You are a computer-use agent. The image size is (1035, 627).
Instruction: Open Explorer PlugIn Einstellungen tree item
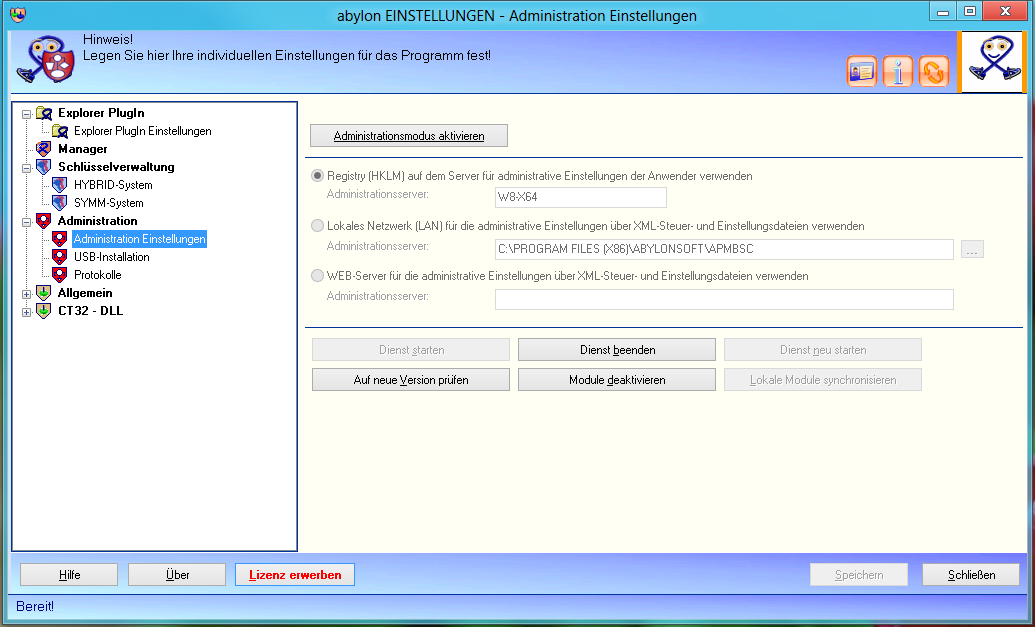pos(142,131)
